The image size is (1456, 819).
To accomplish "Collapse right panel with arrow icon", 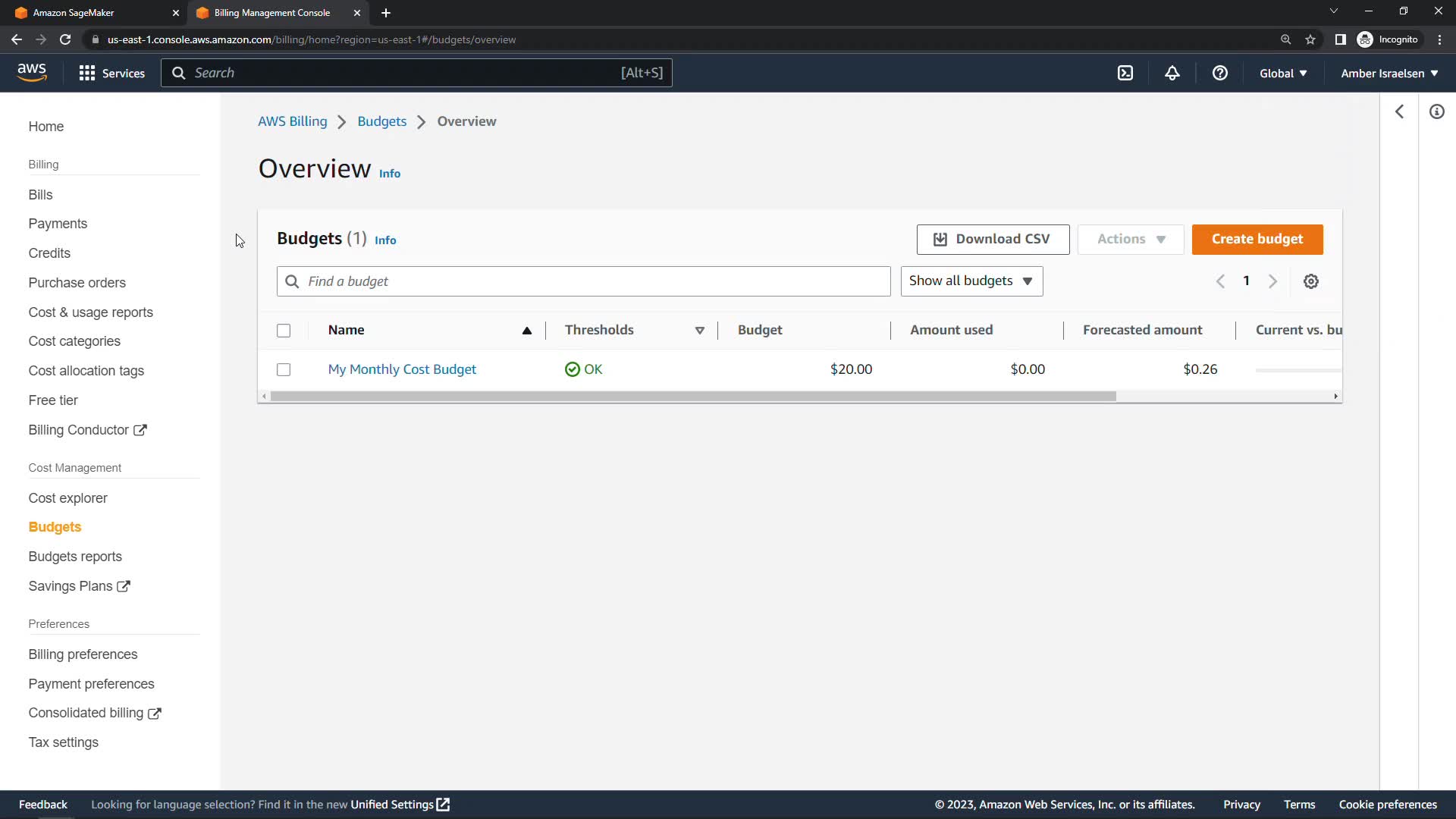I will point(1400,112).
